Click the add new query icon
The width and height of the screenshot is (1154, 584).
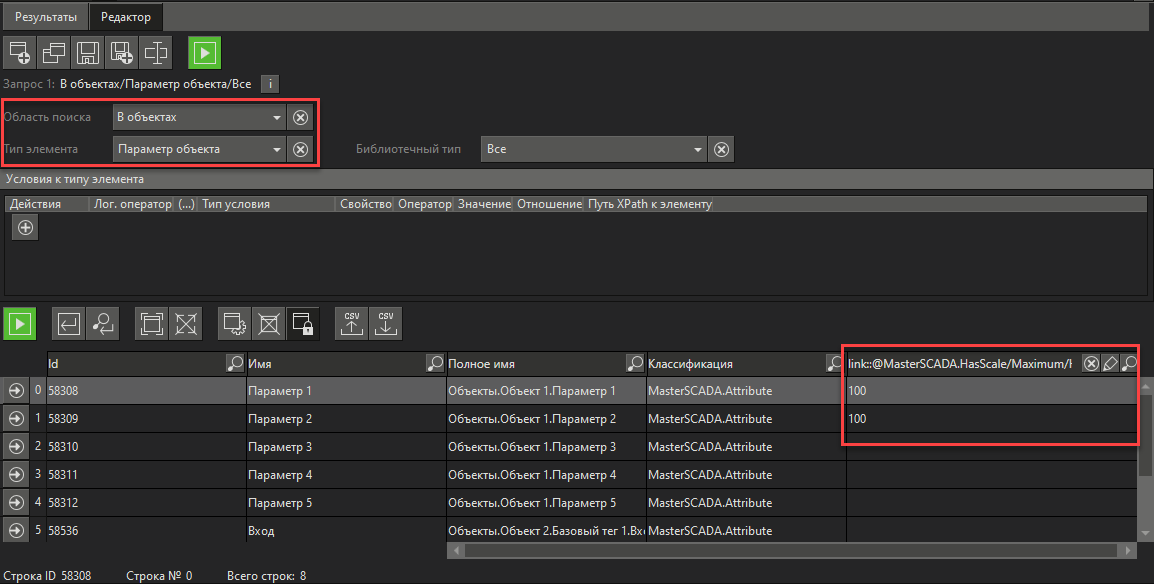point(20,53)
